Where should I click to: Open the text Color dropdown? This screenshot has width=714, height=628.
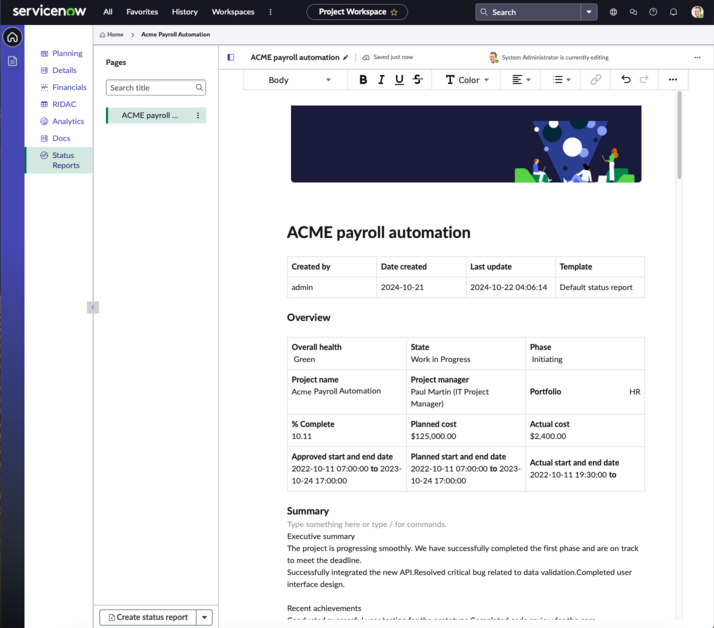pos(467,80)
